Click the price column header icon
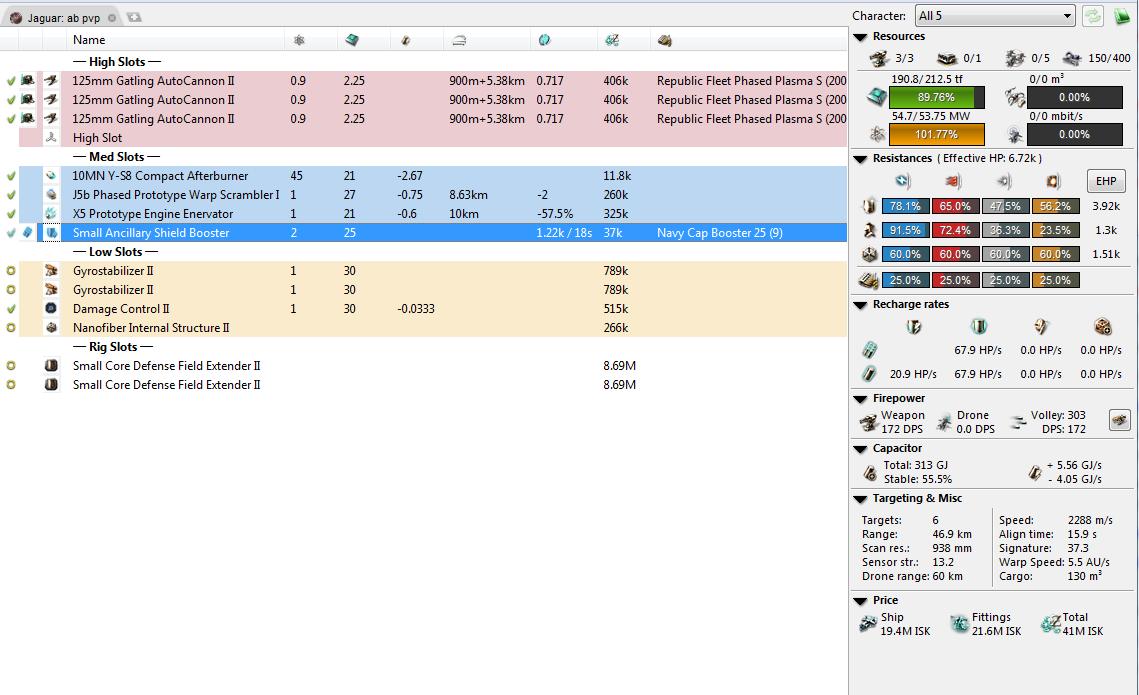 [x=612, y=40]
